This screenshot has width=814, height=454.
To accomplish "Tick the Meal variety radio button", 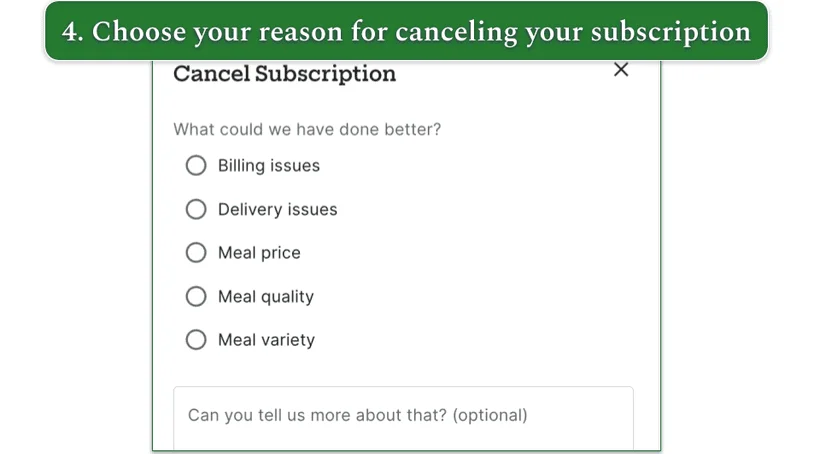I will (x=196, y=340).
